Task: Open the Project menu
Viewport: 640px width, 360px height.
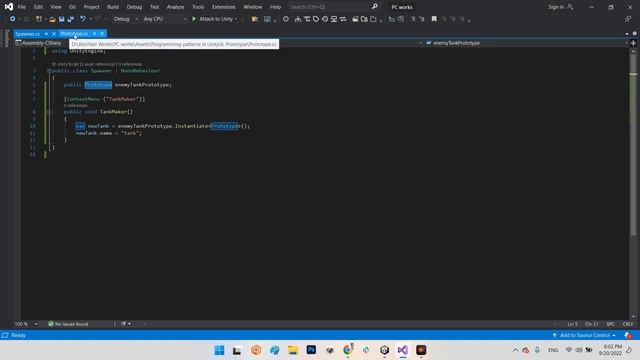Action: (91, 7)
